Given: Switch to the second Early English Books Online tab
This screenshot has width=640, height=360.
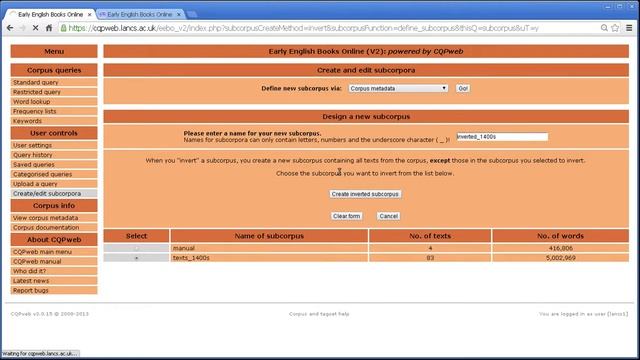Looking at the screenshot, I should [x=140, y=14].
